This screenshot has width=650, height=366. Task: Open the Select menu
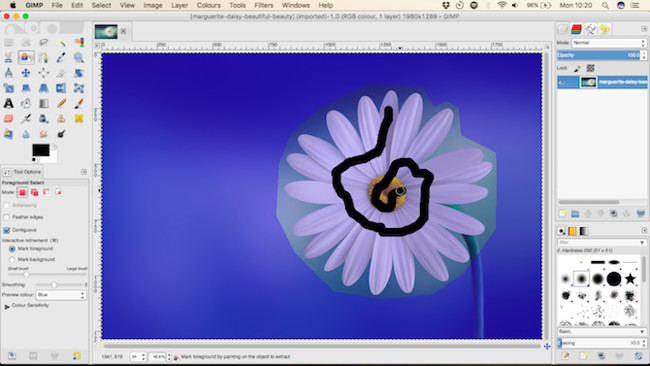(x=101, y=5)
